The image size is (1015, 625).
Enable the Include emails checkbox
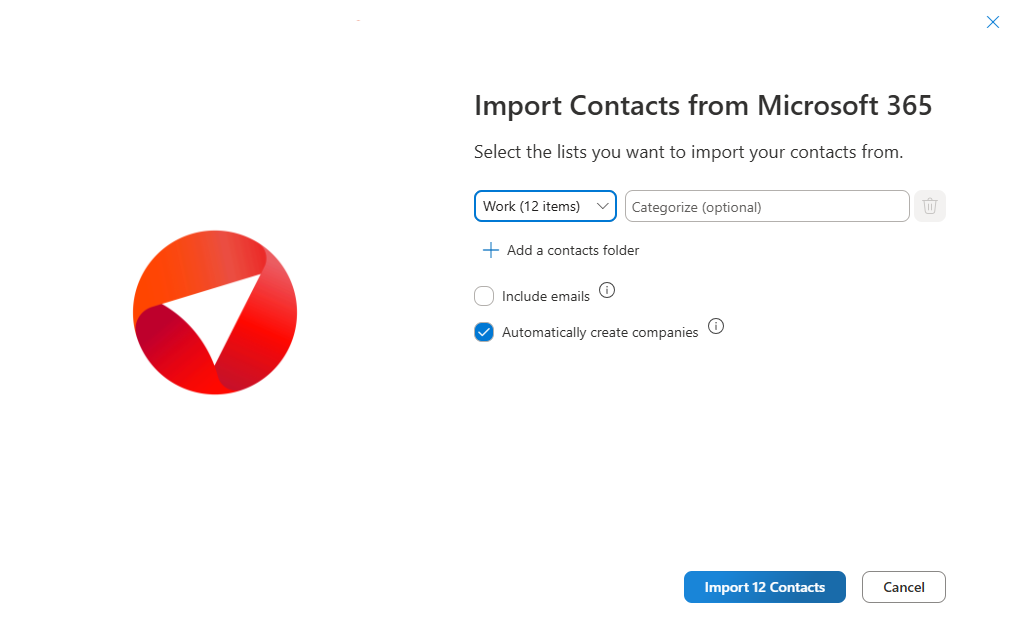(x=484, y=296)
